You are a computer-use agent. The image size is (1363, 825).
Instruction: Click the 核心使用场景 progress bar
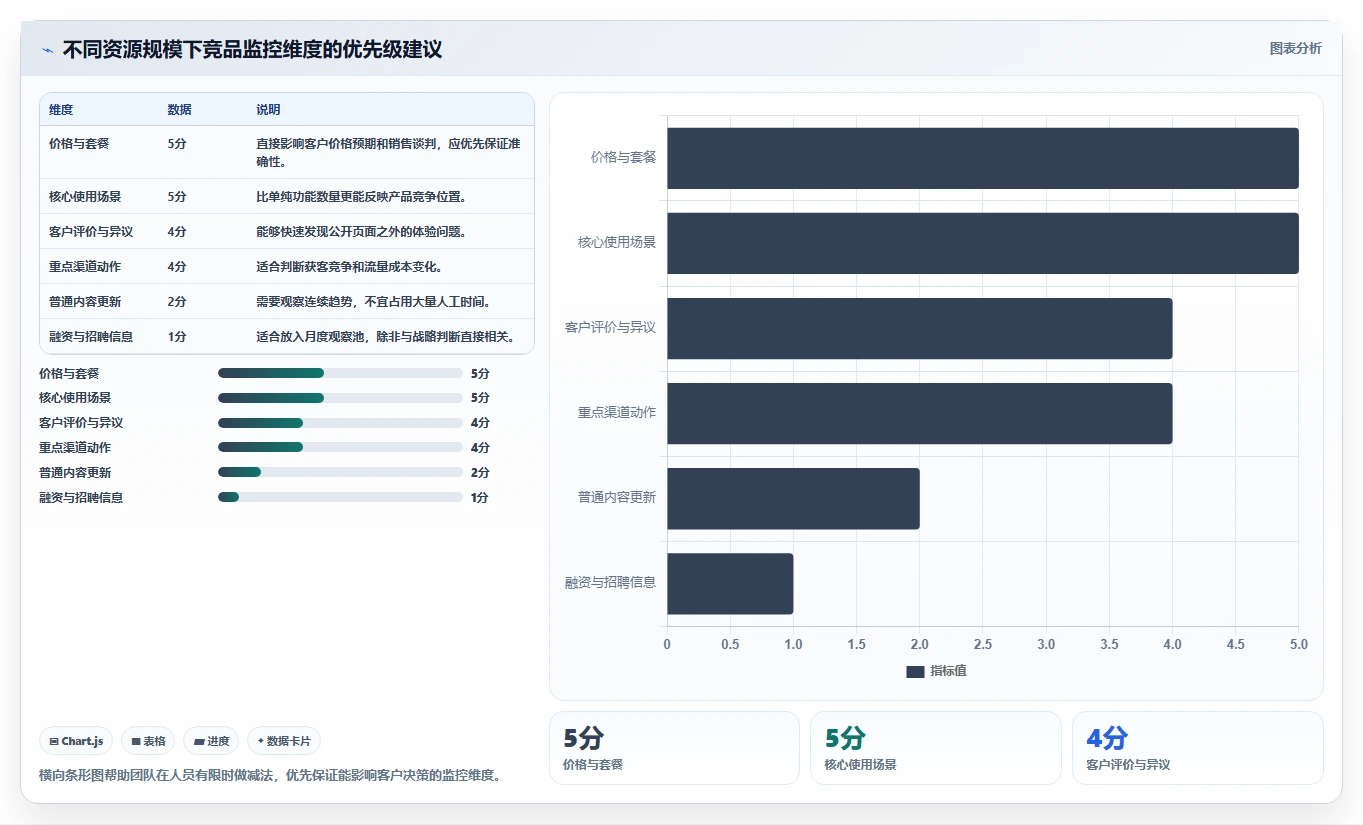click(x=340, y=398)
